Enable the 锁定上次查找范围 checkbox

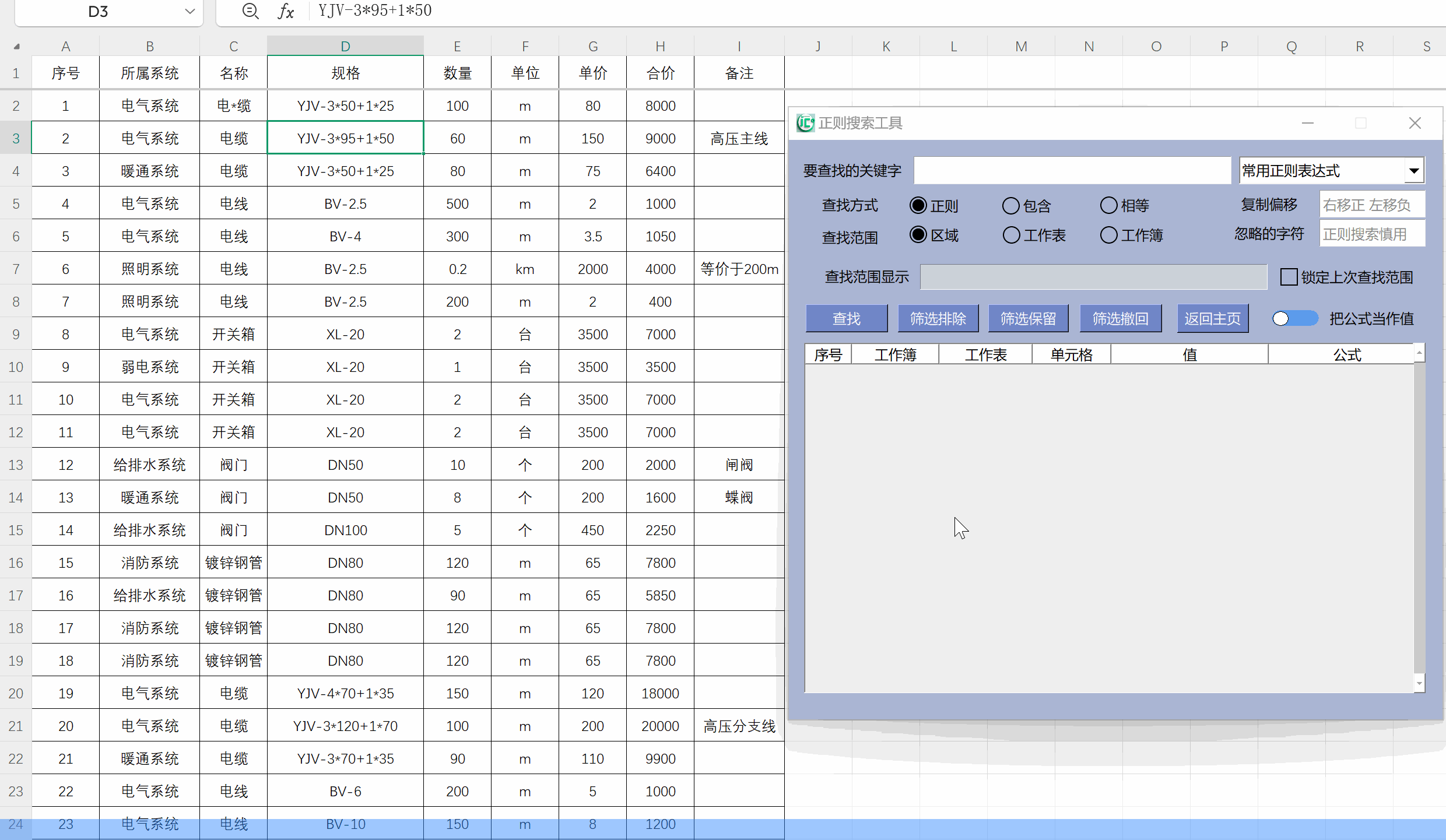pos(1288,277)
